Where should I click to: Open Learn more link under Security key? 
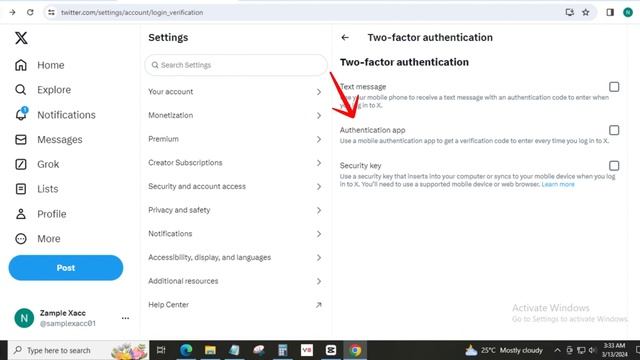[x=558, y=184]
